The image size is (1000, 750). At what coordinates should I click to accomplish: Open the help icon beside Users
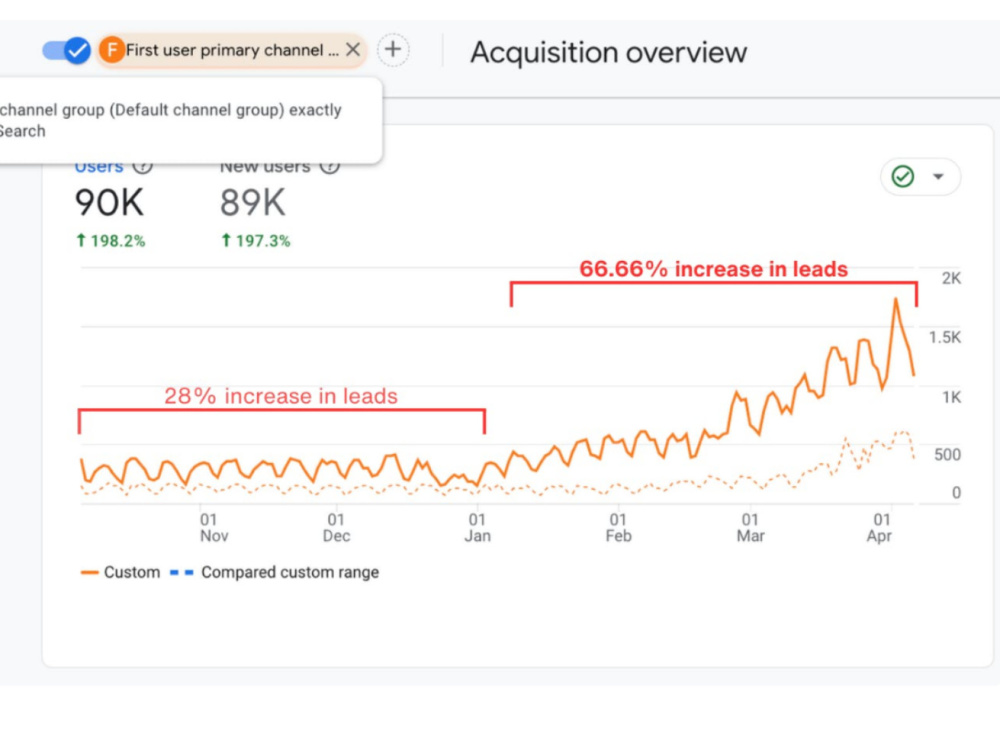[143, 166]
